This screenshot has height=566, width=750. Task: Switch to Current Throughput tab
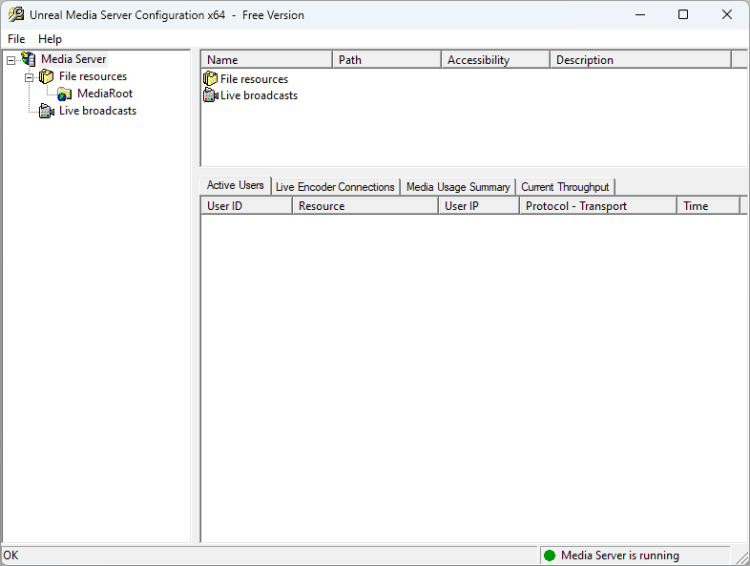point(565,187)
